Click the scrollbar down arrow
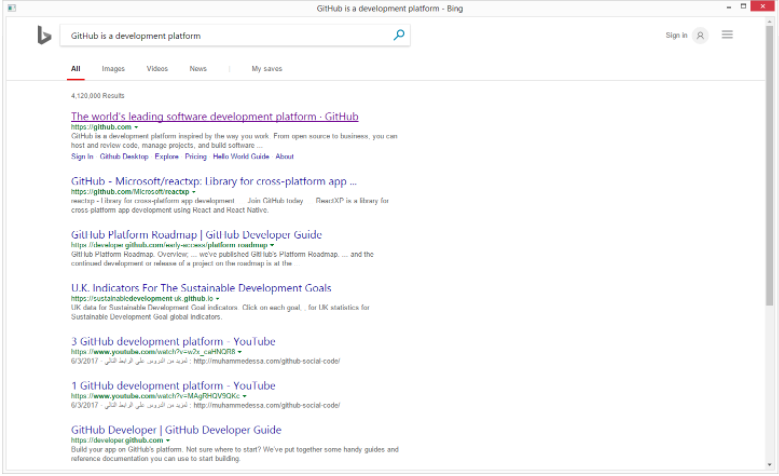The image size is (779, 476). 770,465
